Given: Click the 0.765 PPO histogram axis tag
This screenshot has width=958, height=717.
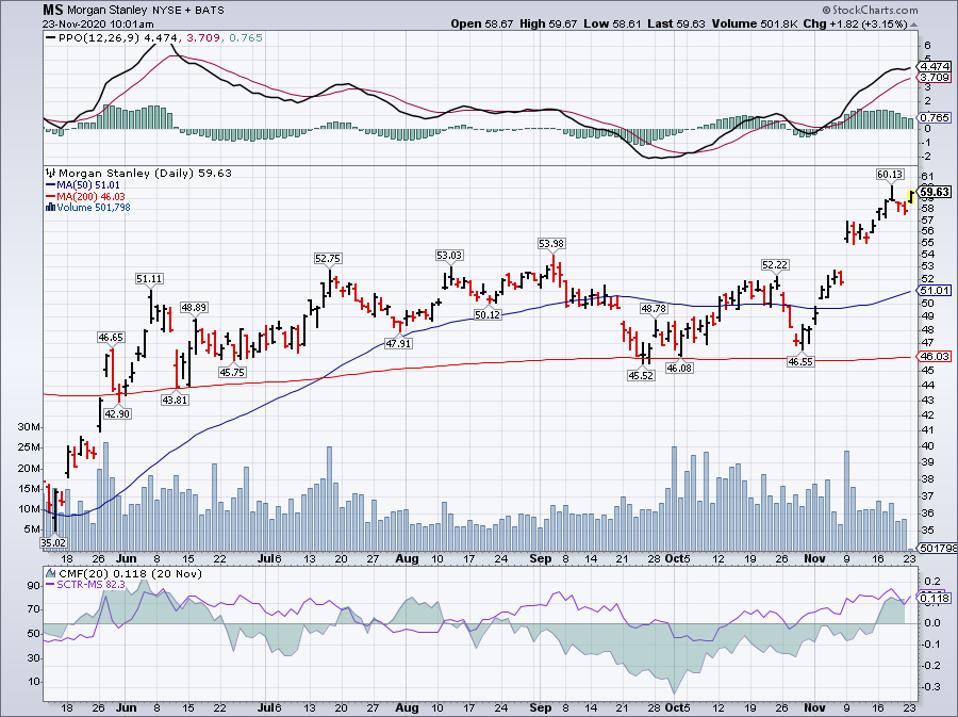Looking at the screenshot, I should 935,118.
